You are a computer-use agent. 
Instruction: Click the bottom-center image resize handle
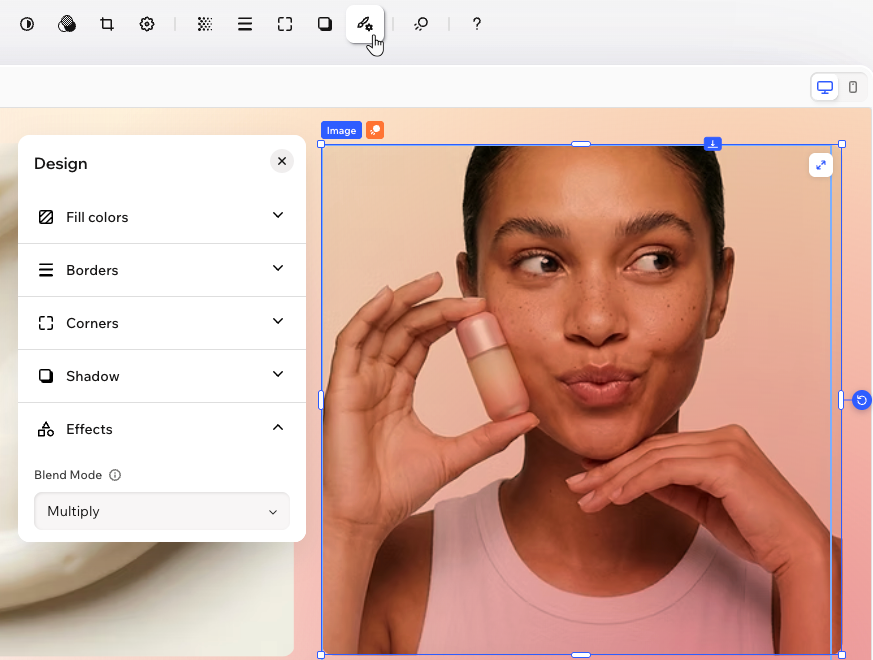click(x=581, y=655)
